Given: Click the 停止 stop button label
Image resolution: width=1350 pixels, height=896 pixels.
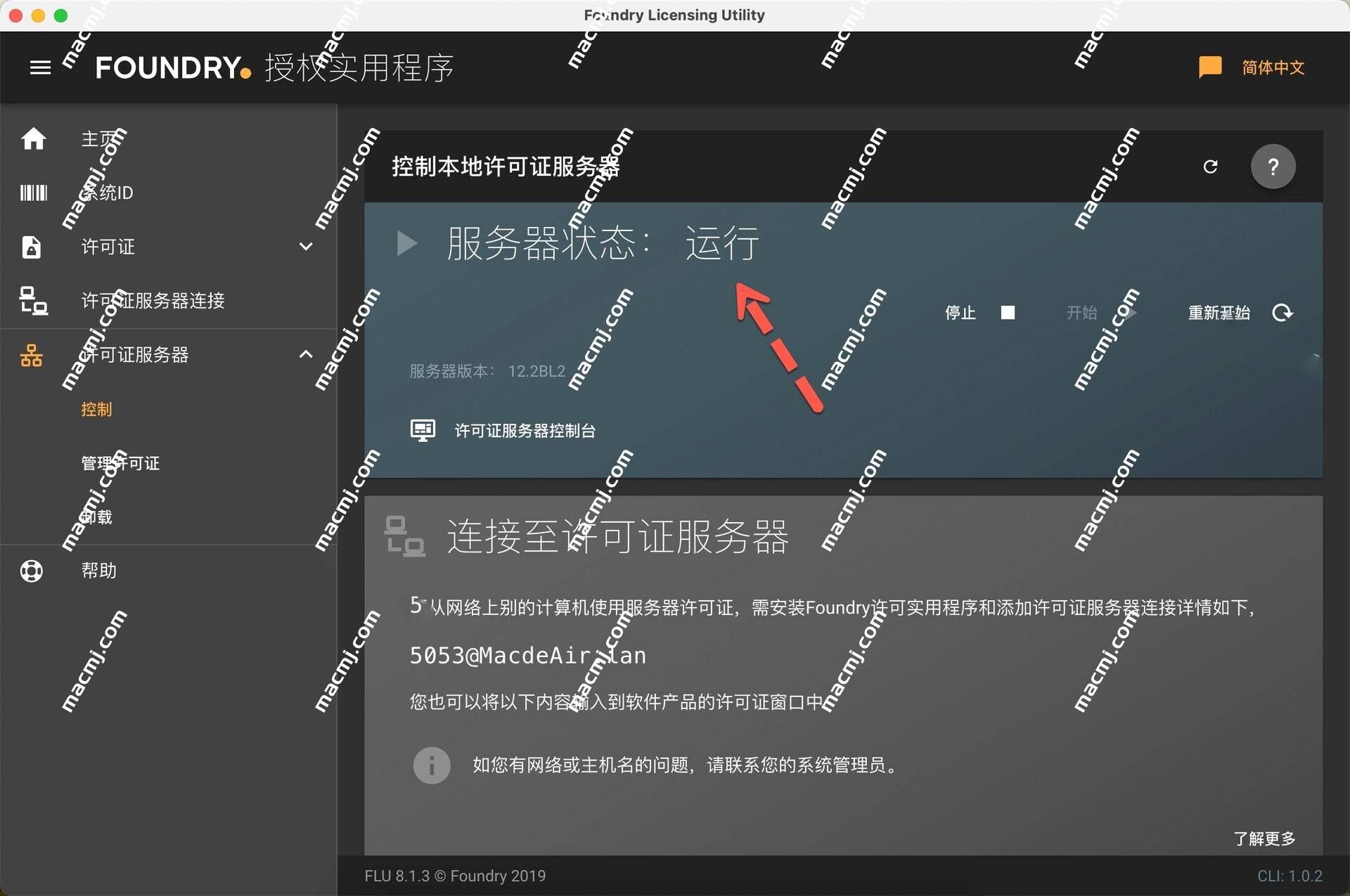Looking at the screenshot, I should point(960,313).
